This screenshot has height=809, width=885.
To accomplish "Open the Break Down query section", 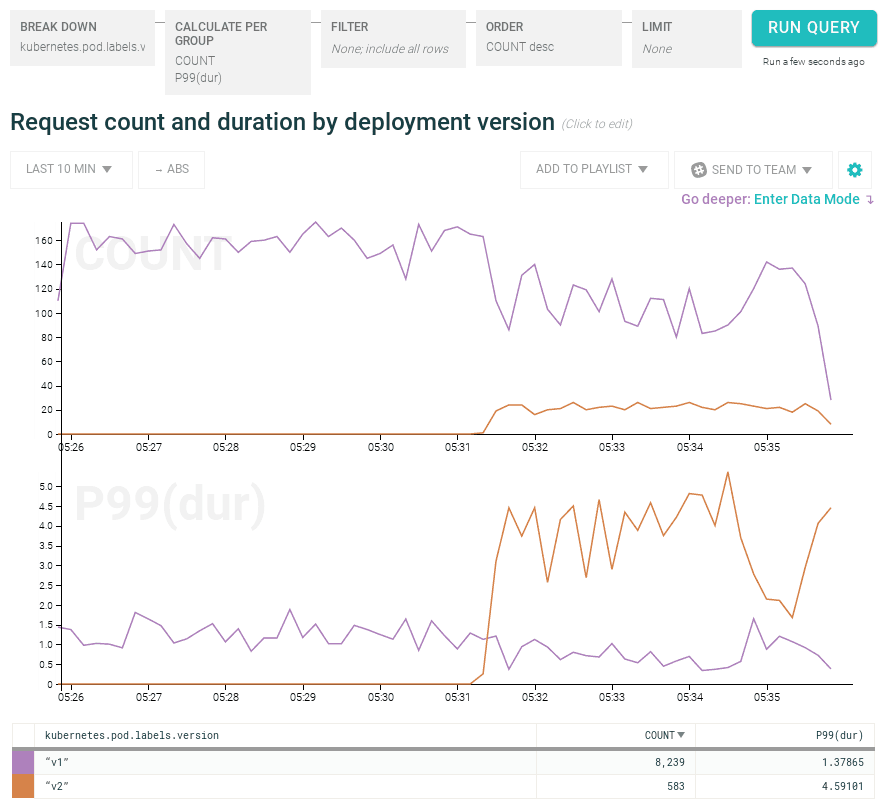I will tap(82, 38).
